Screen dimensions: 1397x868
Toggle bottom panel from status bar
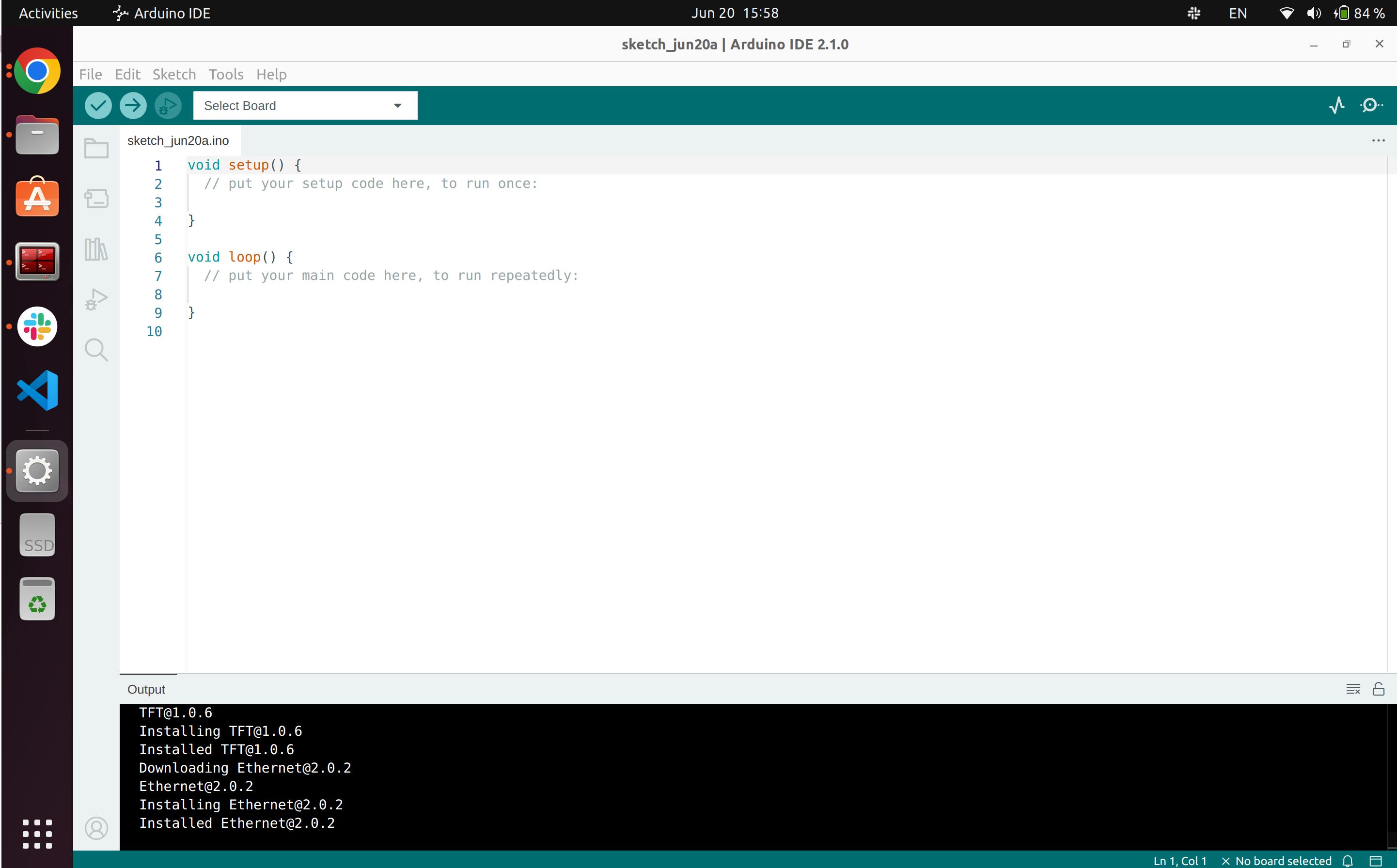1375,861
